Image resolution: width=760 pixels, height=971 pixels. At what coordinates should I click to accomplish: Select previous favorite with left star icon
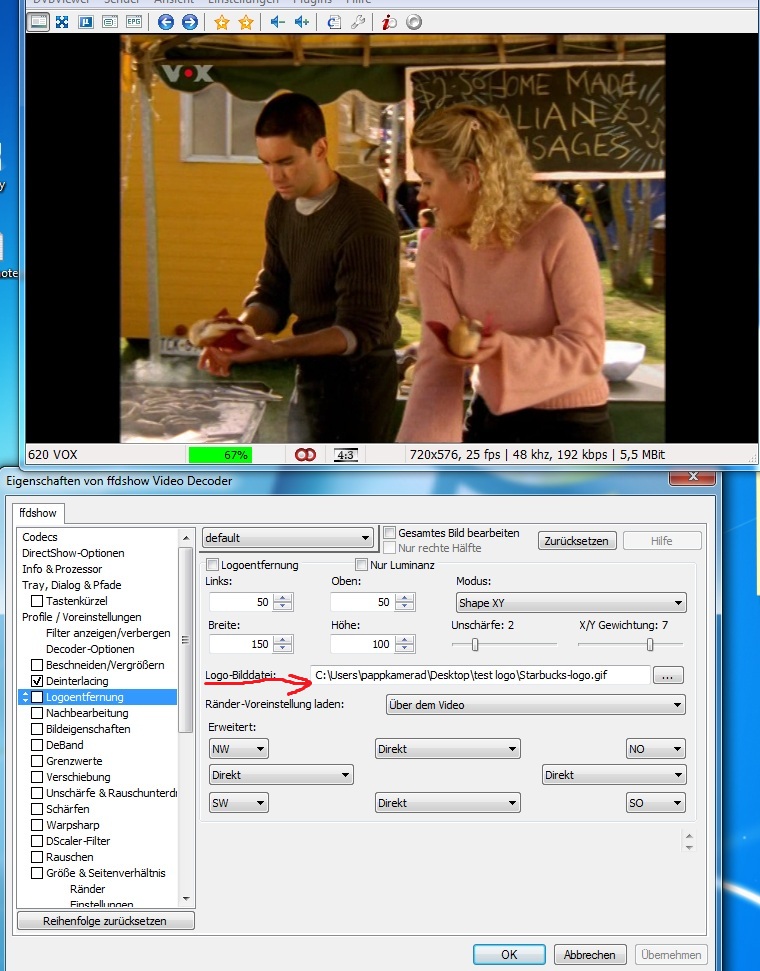pyautogui.click(x=222, y=22)
